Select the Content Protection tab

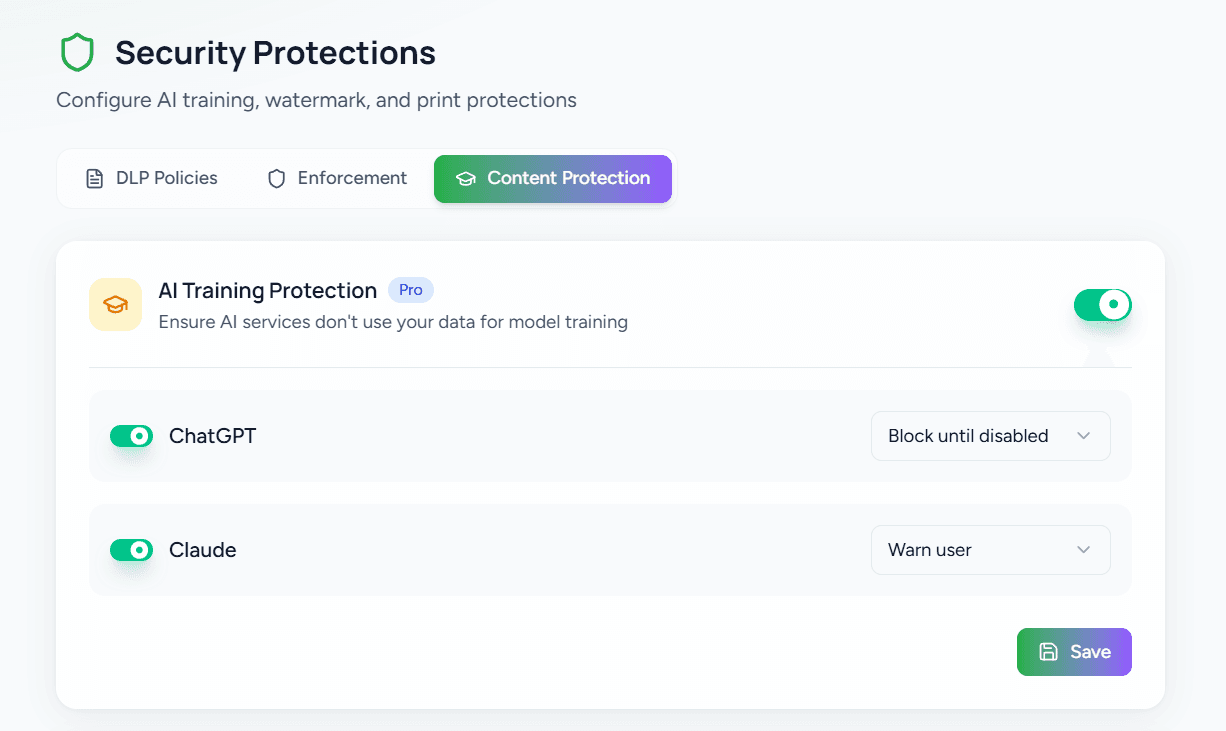[552, 178]
